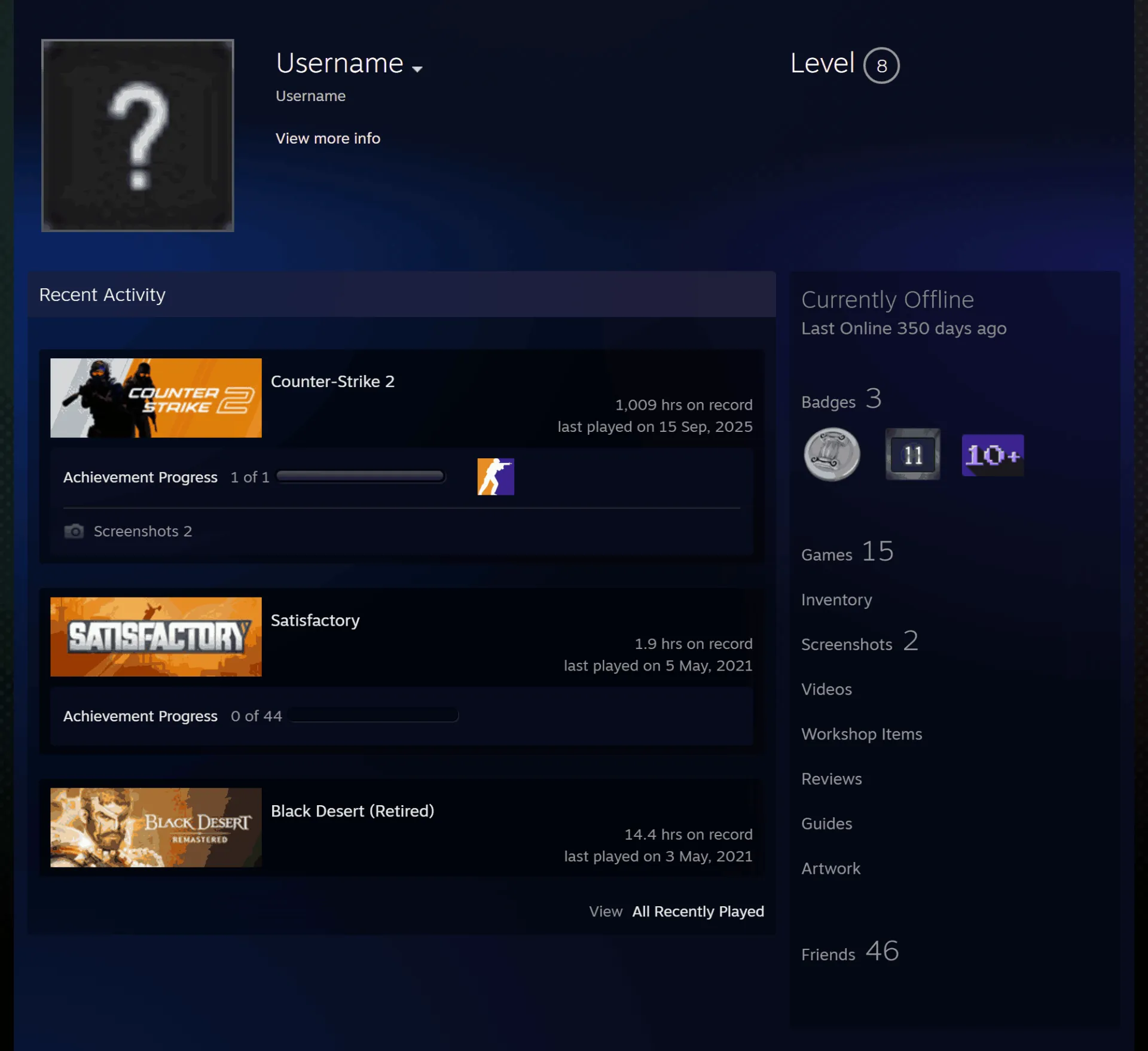Open Artwork in the sidebar

coord(831,869)
